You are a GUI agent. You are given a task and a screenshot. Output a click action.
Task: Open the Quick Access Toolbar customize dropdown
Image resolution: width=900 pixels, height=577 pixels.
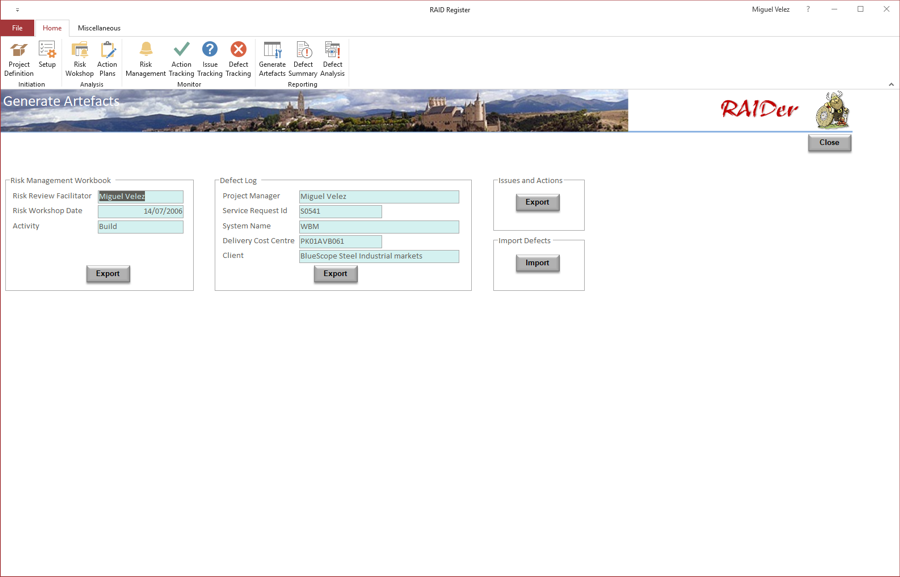[x=17, y=10]
